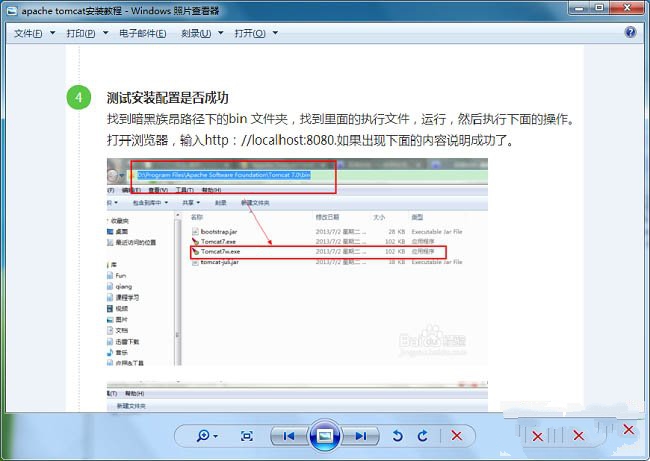This screenshot has width=650, height=461.
Task: Go to the previous photo
Action: click(289, 436)
